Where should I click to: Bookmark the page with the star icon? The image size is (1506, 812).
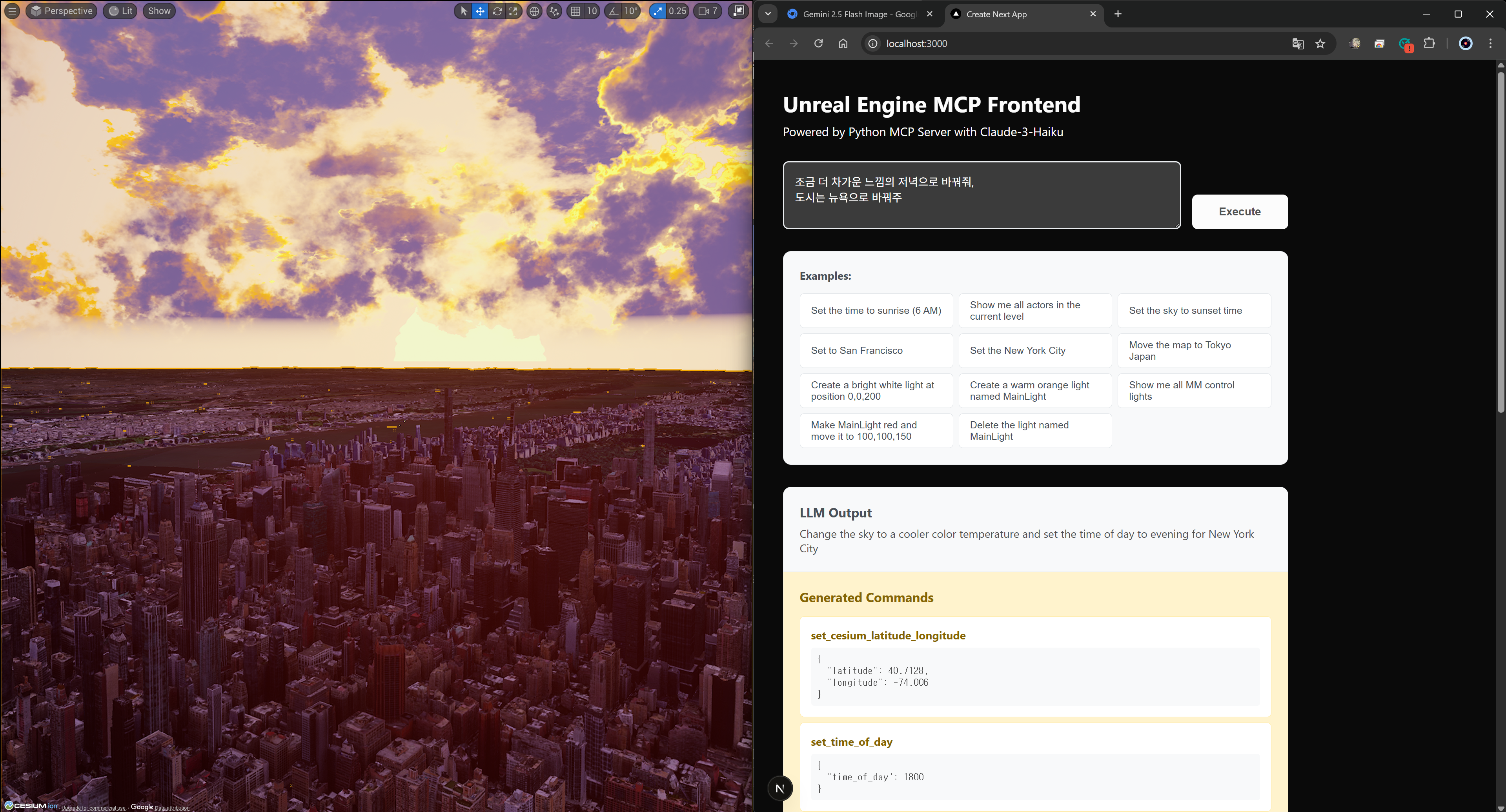1320,43
